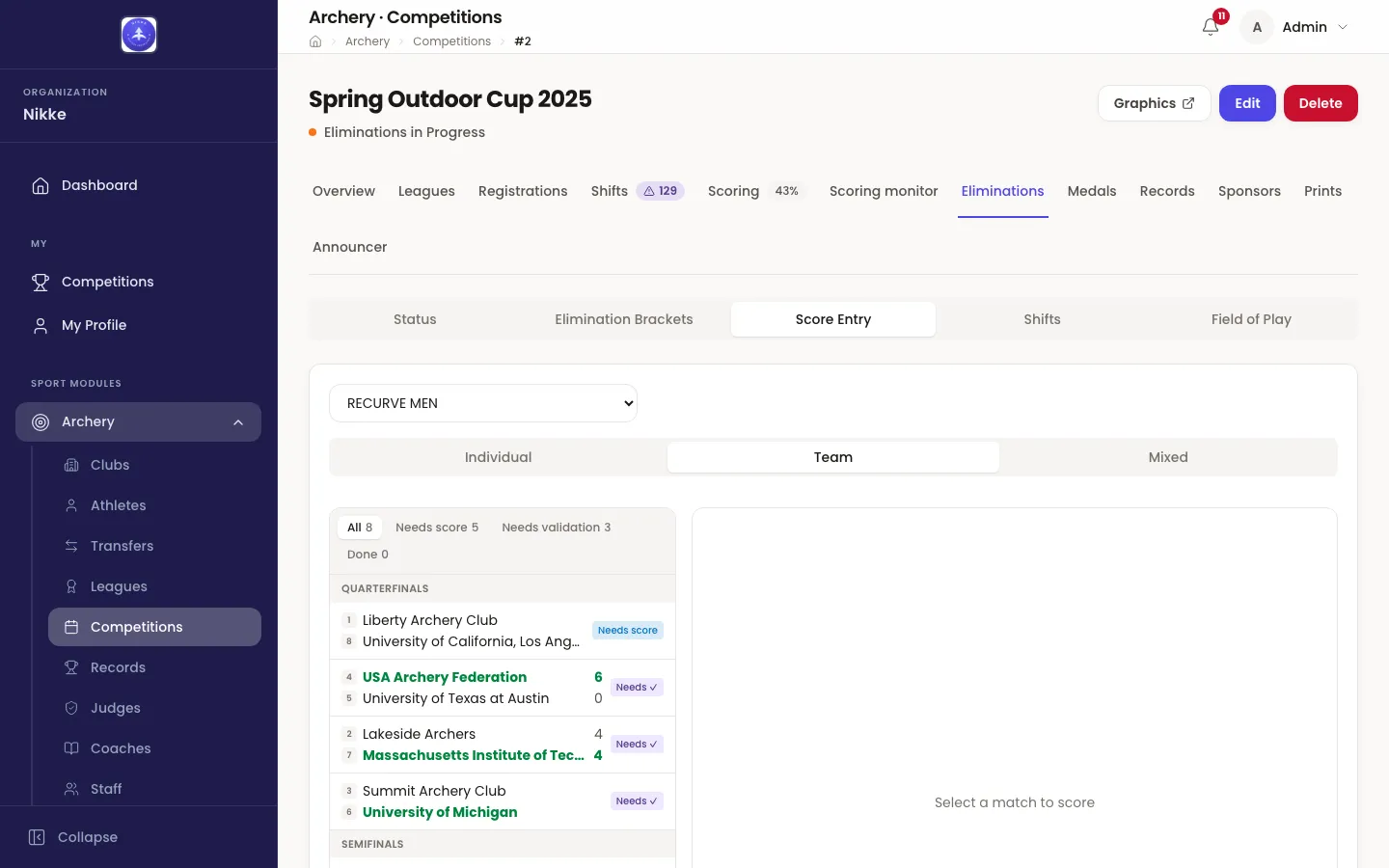Collapse the Archery module chevron
The image size is (1389, 868).
(238, 422)
